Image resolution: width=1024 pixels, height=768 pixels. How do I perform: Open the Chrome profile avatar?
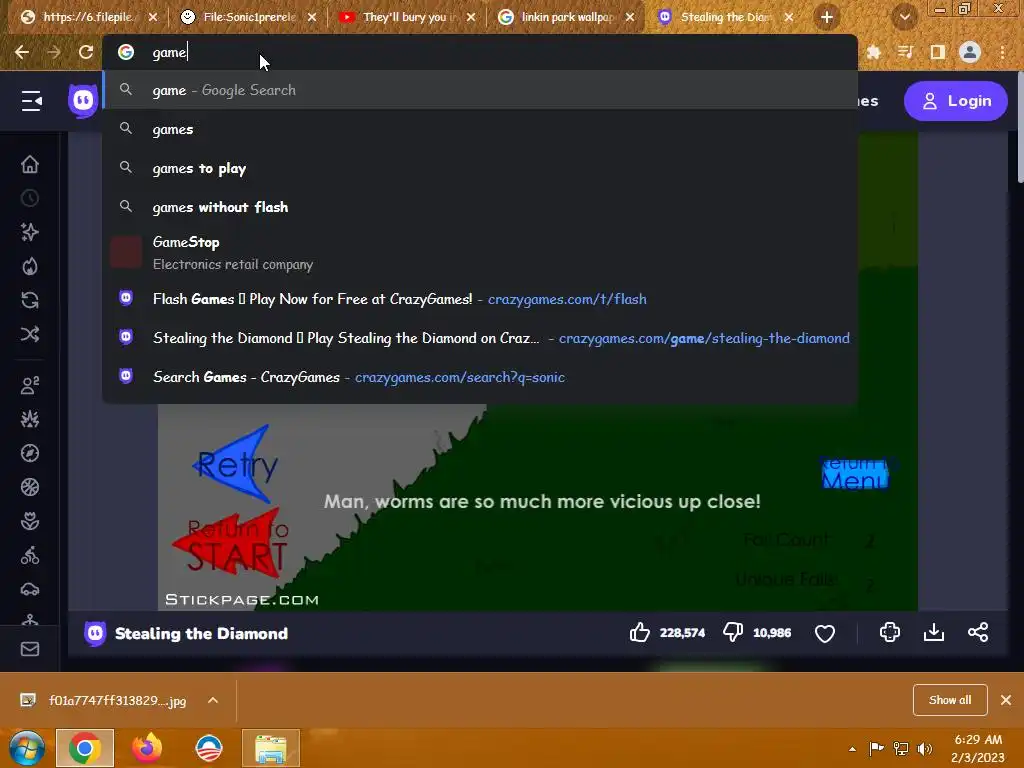tap(970, 52)
